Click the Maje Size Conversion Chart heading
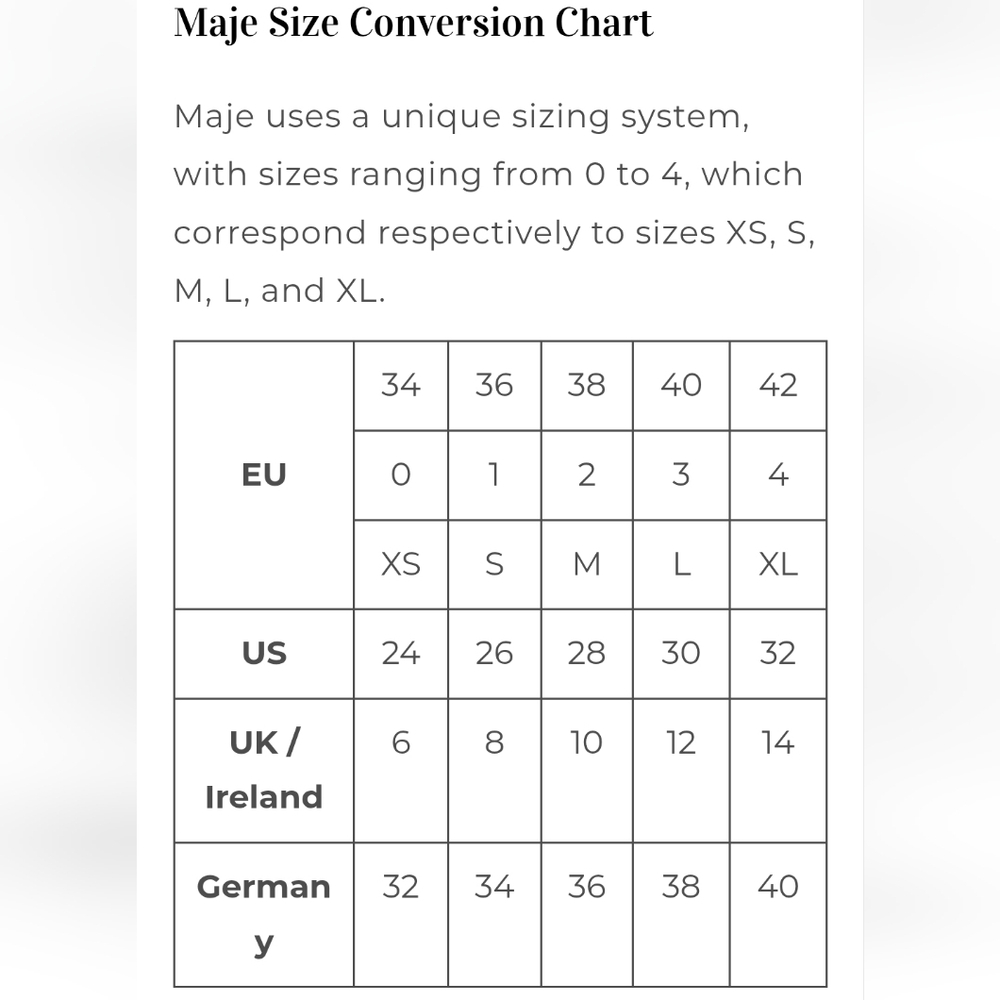The image size is (1000, 1000). click(x=413, y=22)
